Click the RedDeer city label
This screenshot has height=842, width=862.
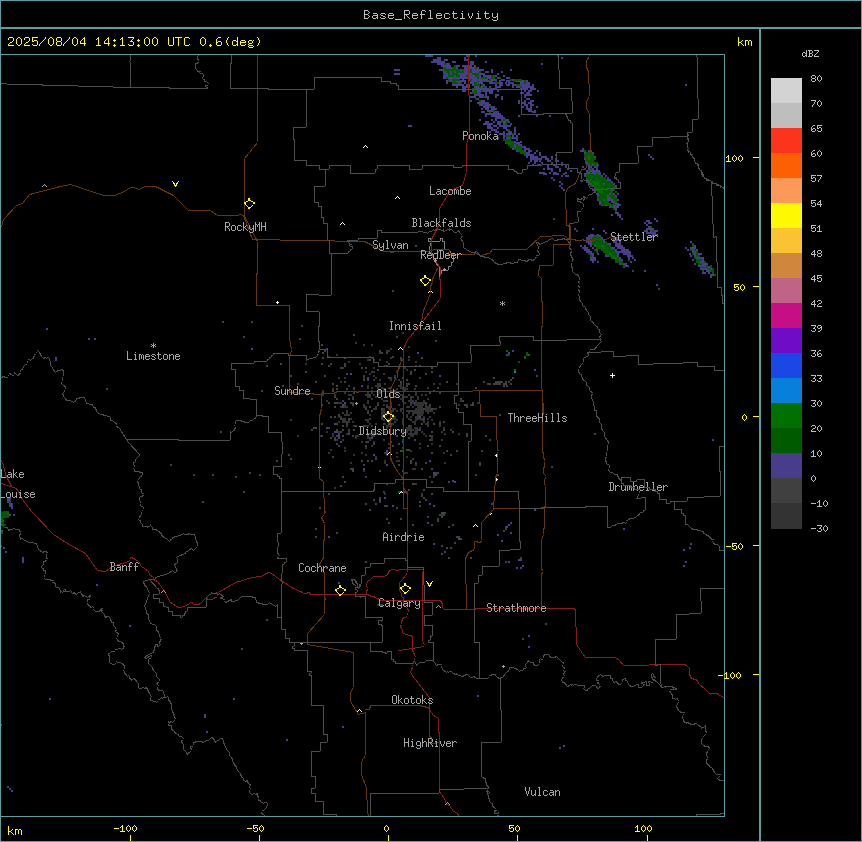[x=440, y=255]
